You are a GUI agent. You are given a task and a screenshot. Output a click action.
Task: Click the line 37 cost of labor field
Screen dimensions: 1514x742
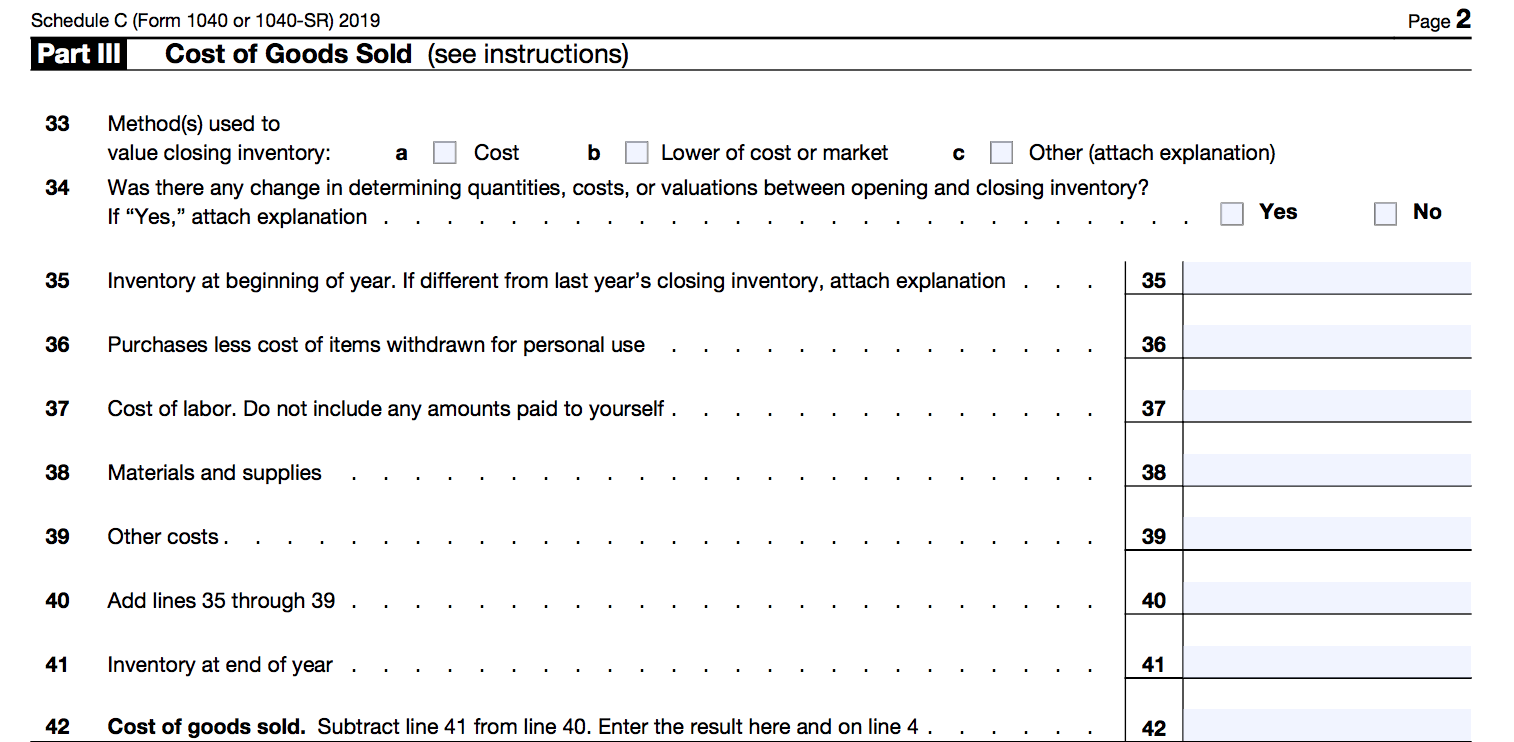1326,406
